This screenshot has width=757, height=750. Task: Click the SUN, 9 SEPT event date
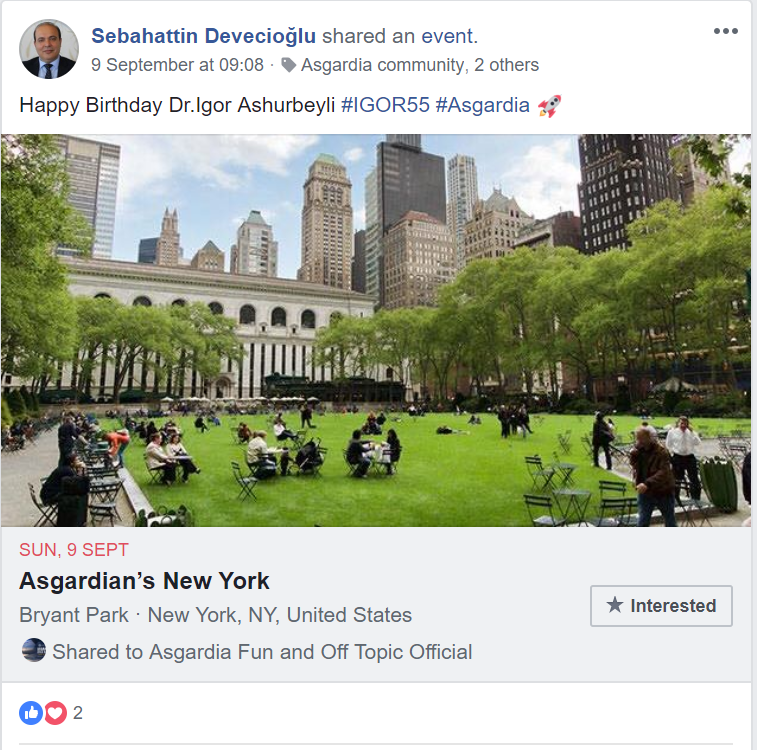click(74, 550)
